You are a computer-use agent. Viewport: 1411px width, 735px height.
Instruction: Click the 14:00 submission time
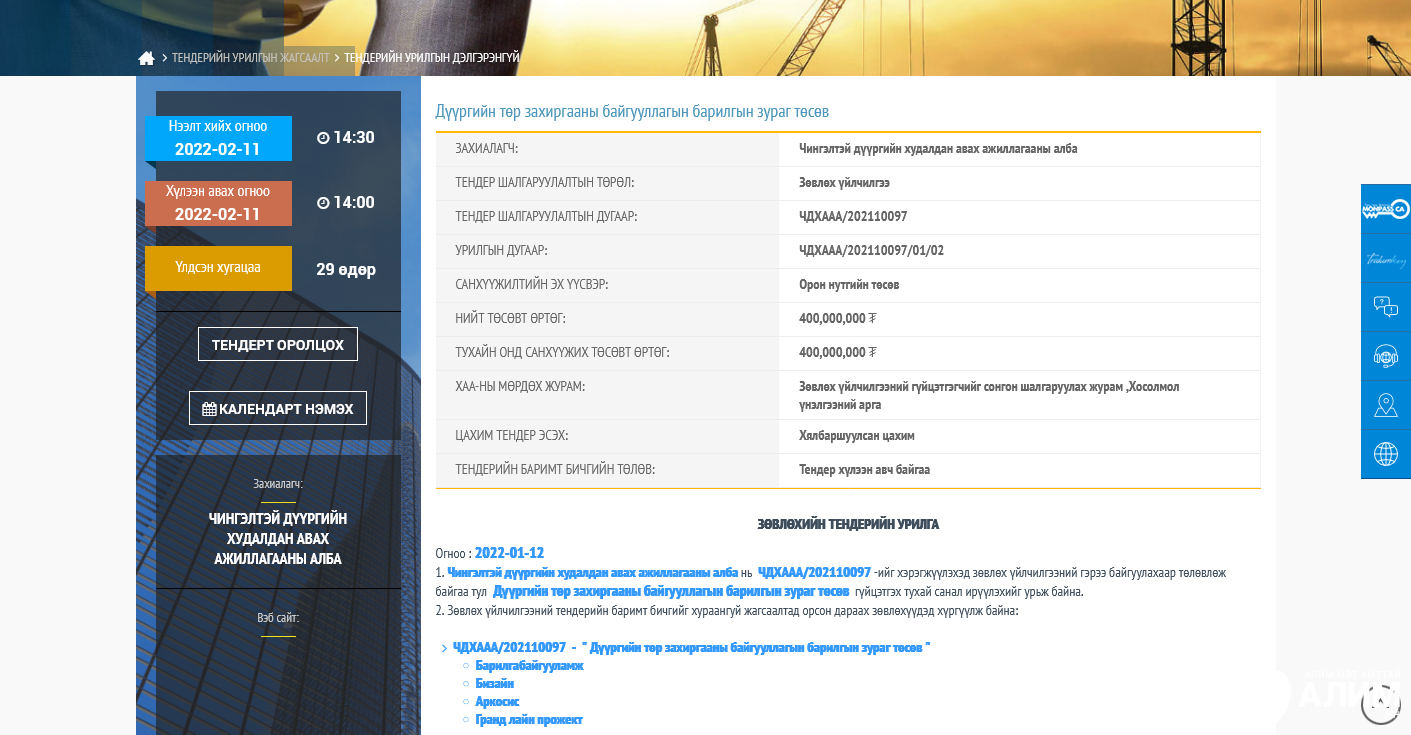coord(346,203)
